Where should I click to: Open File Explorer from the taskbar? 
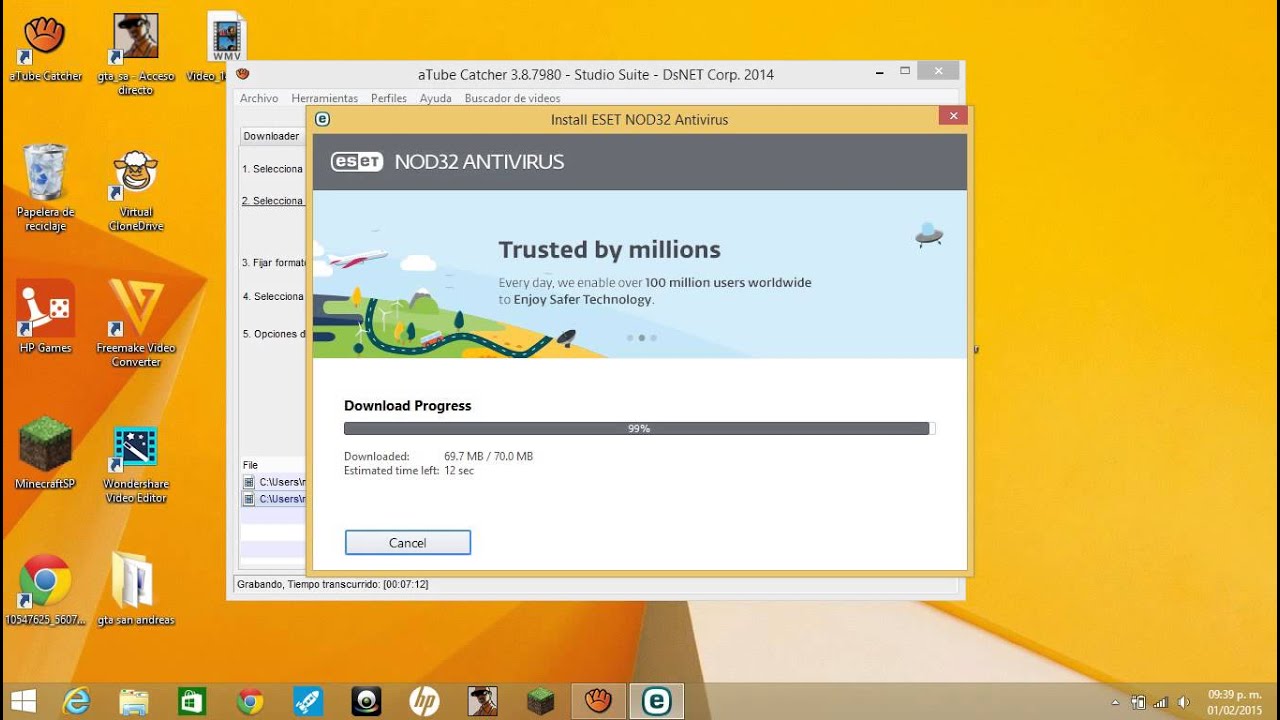tap(134, 701)
